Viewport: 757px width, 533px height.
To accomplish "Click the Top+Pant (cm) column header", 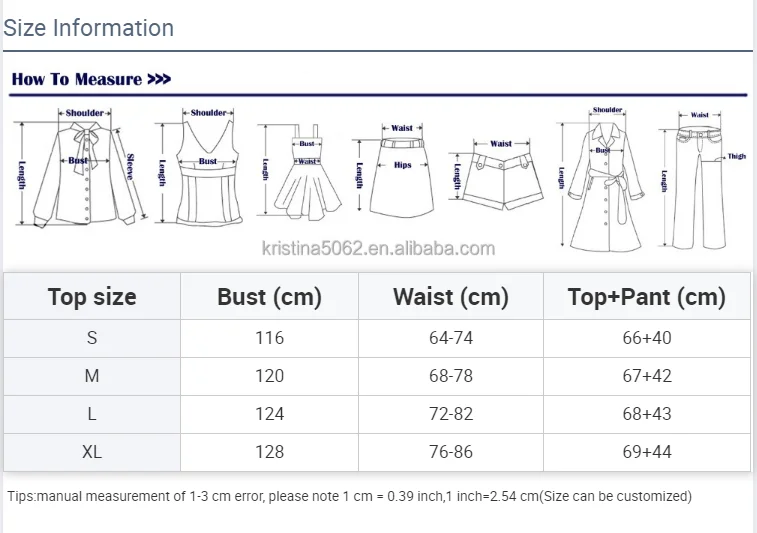I will point(647,296).
